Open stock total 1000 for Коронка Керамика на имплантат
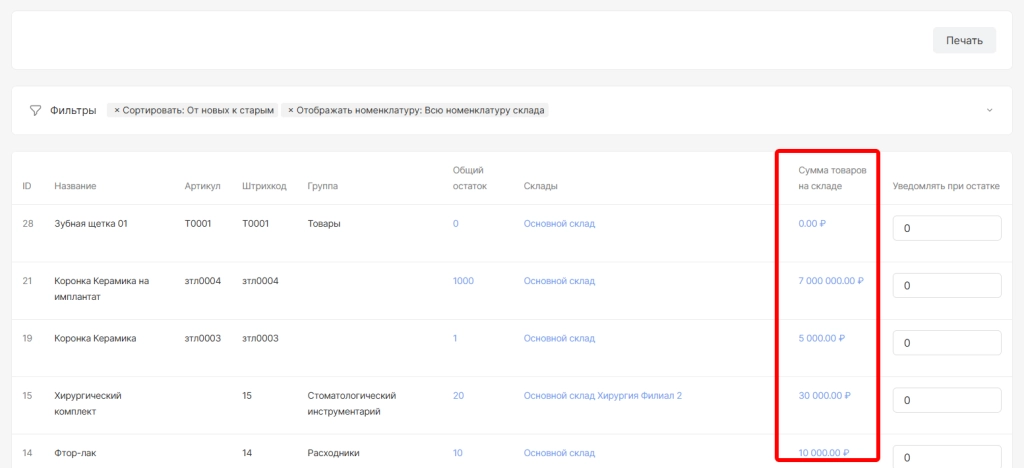Viewport: 1024px width, 468px height. point(463,281)
